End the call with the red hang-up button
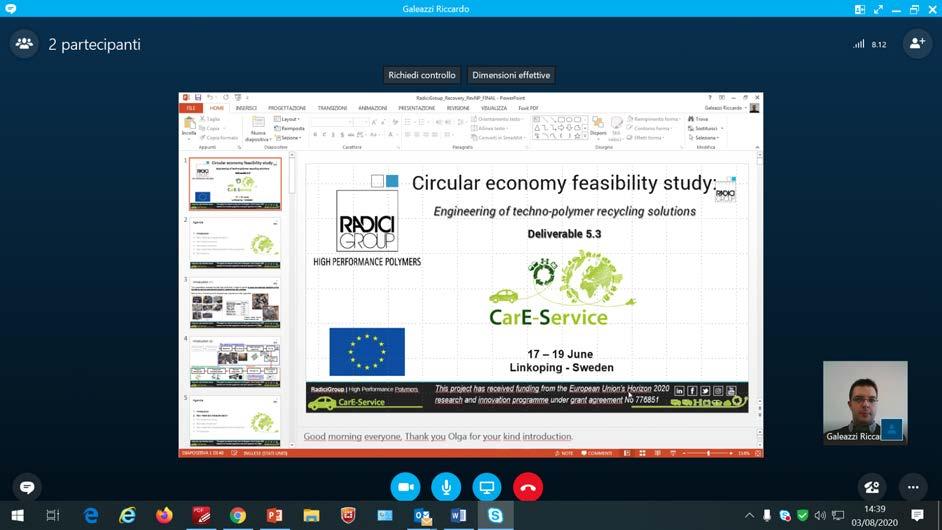The width and height of the screenshot is (942, 530). click(x=527, y=487)
